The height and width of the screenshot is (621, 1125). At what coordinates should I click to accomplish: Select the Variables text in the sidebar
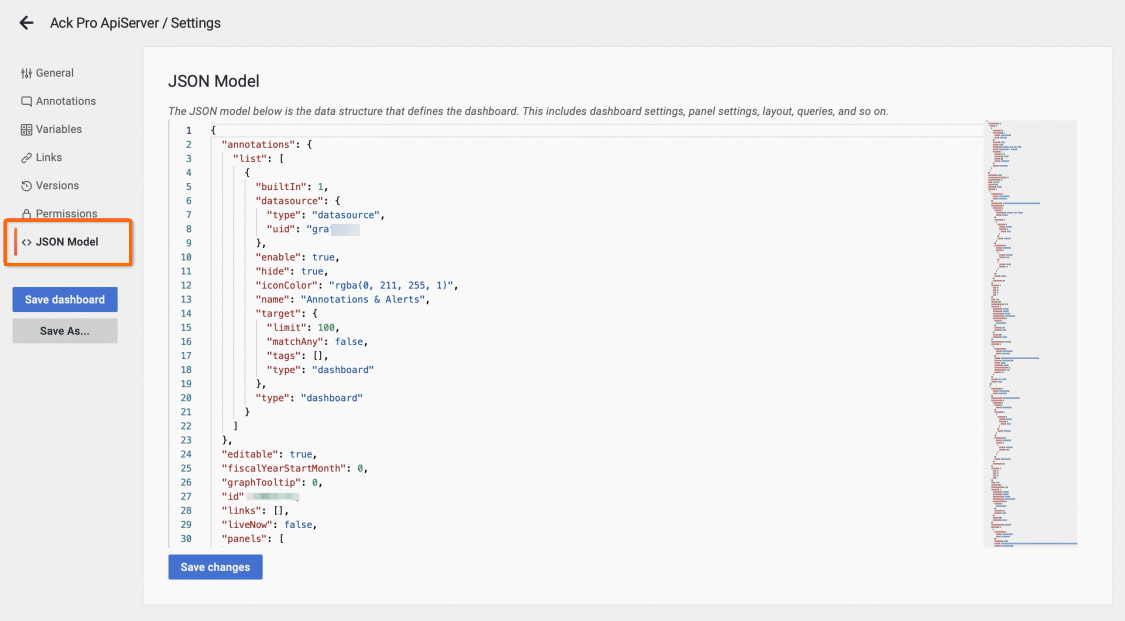click(59, 129)
